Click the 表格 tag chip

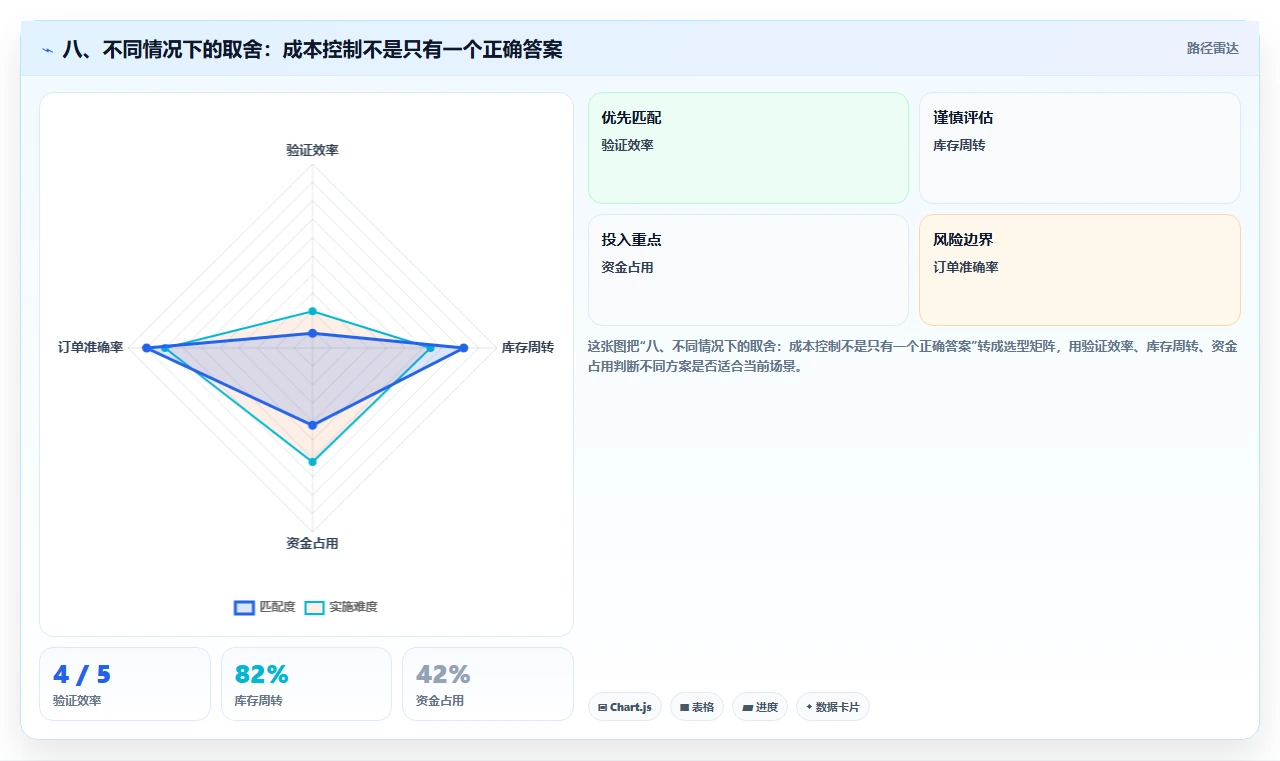click(697, 707)
